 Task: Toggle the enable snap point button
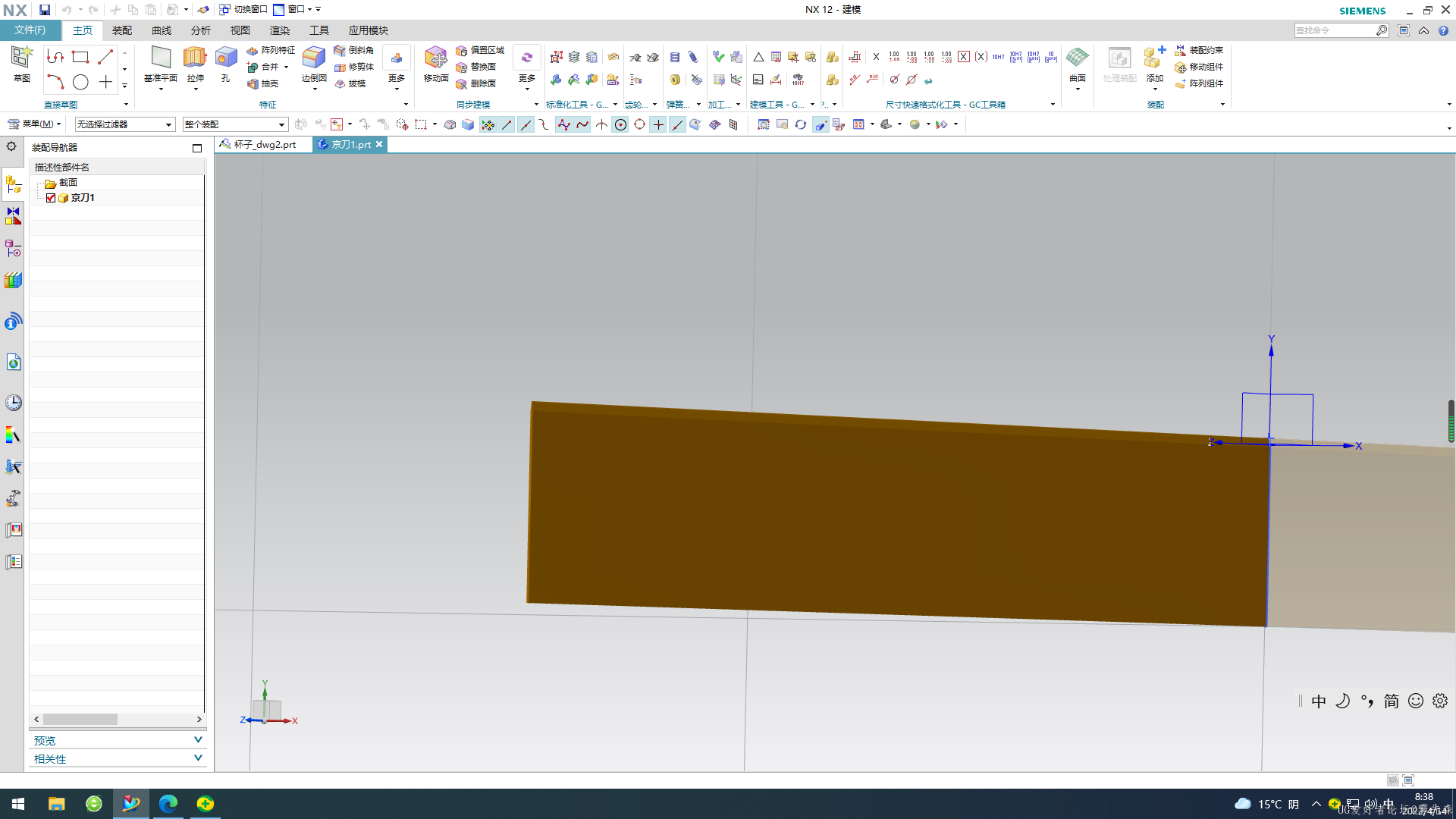click(488, 125)
